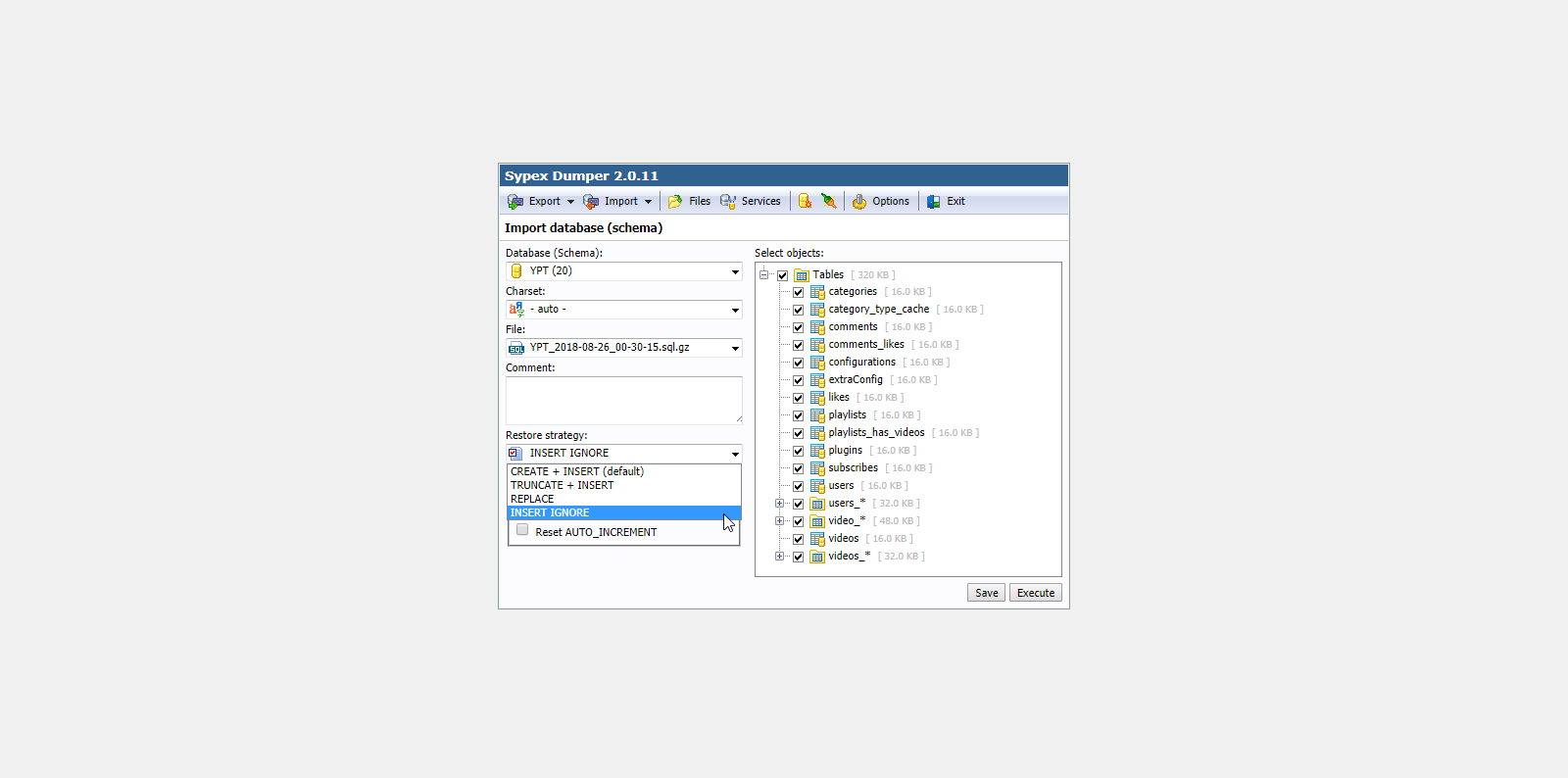Uncheck the plugins table checkbox
1568x778 pixels.
pos(799,451)
